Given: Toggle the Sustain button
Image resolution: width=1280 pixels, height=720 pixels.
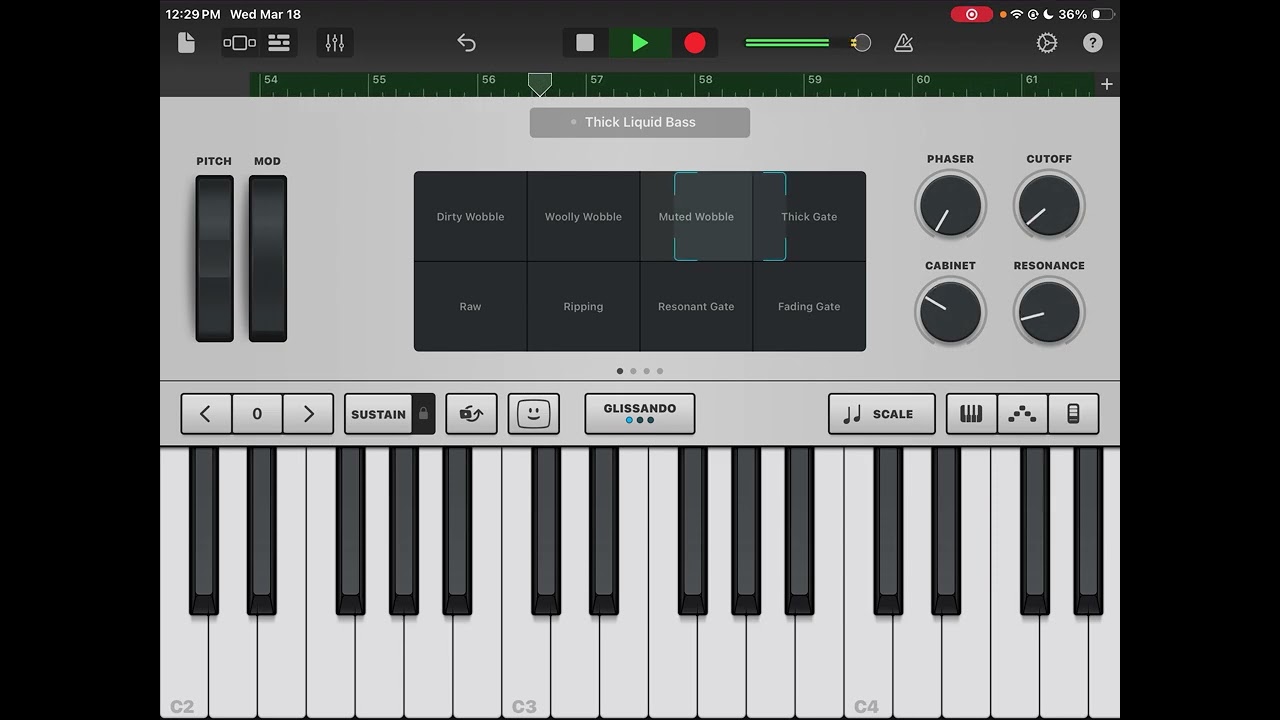Looking at the screenshot, I should 378,414.
